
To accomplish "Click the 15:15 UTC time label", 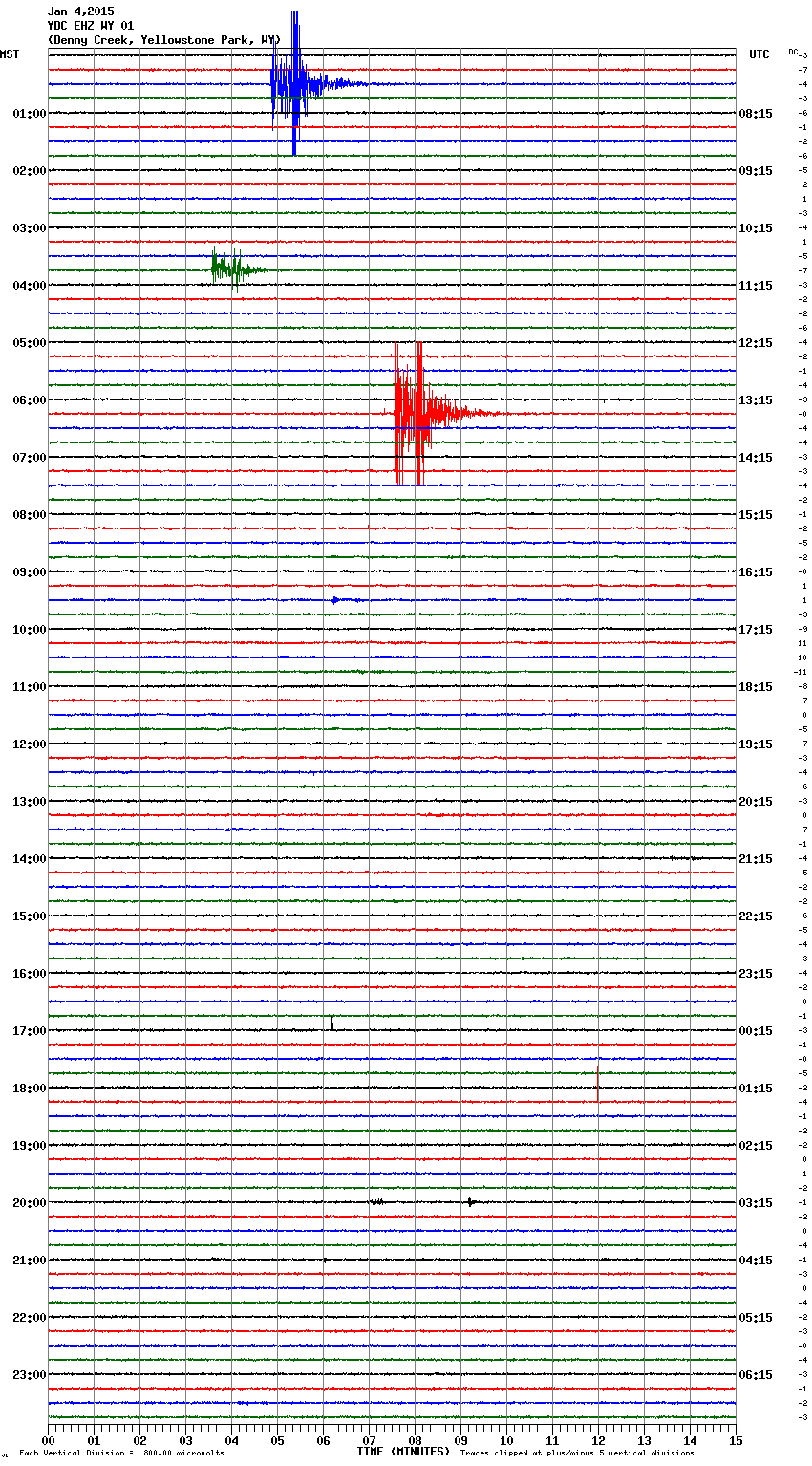I will click(x=756, y=515).
